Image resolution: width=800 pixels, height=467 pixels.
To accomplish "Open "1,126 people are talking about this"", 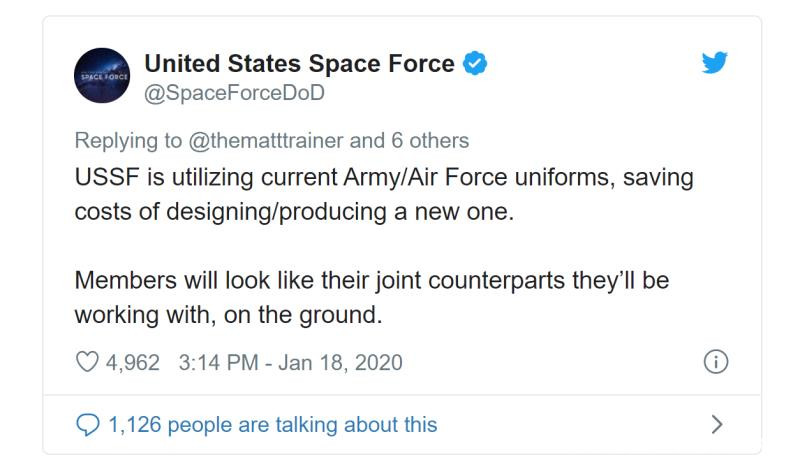I will pos(272,425).
